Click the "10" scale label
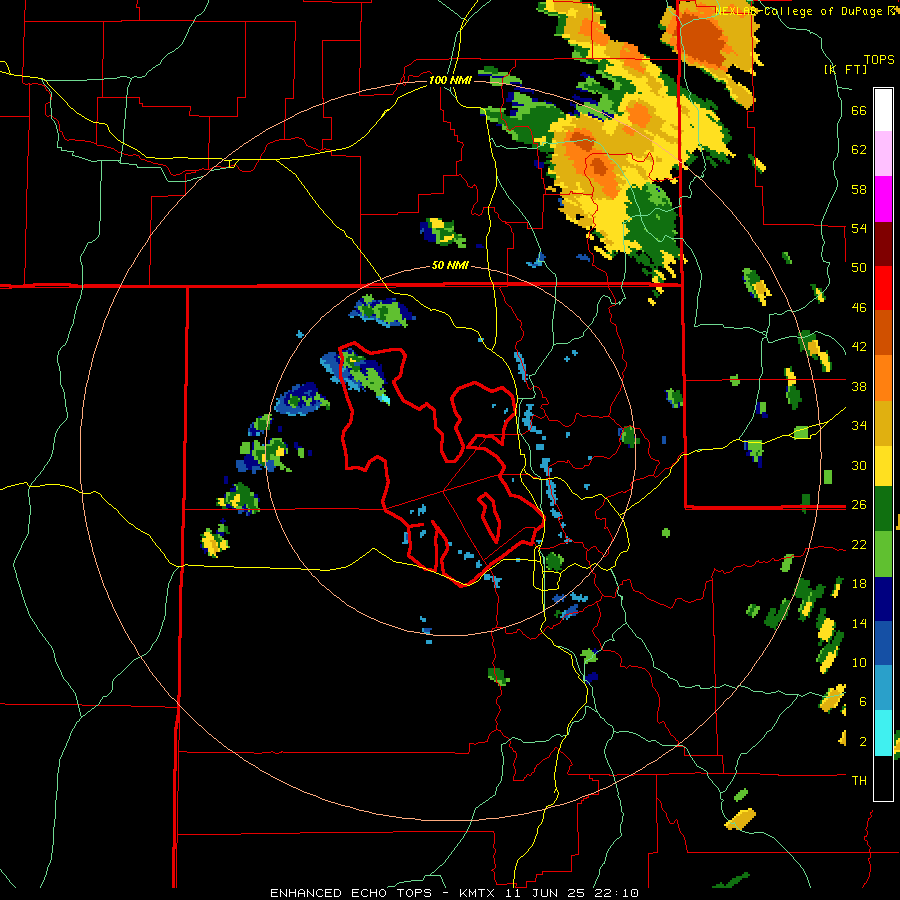The width and height of the screenshot is (900, 900). 859,663
